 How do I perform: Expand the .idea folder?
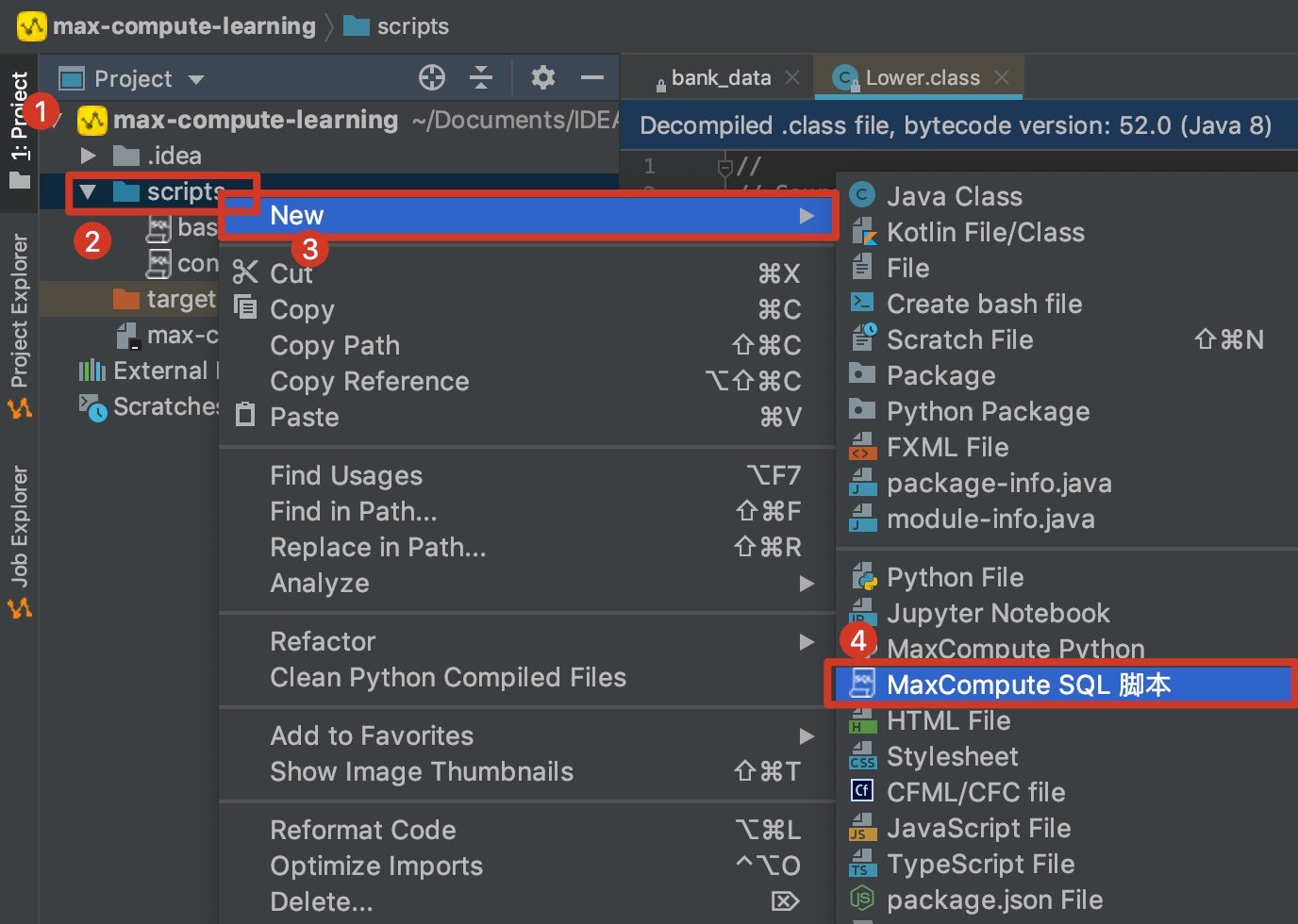(87, 155)
